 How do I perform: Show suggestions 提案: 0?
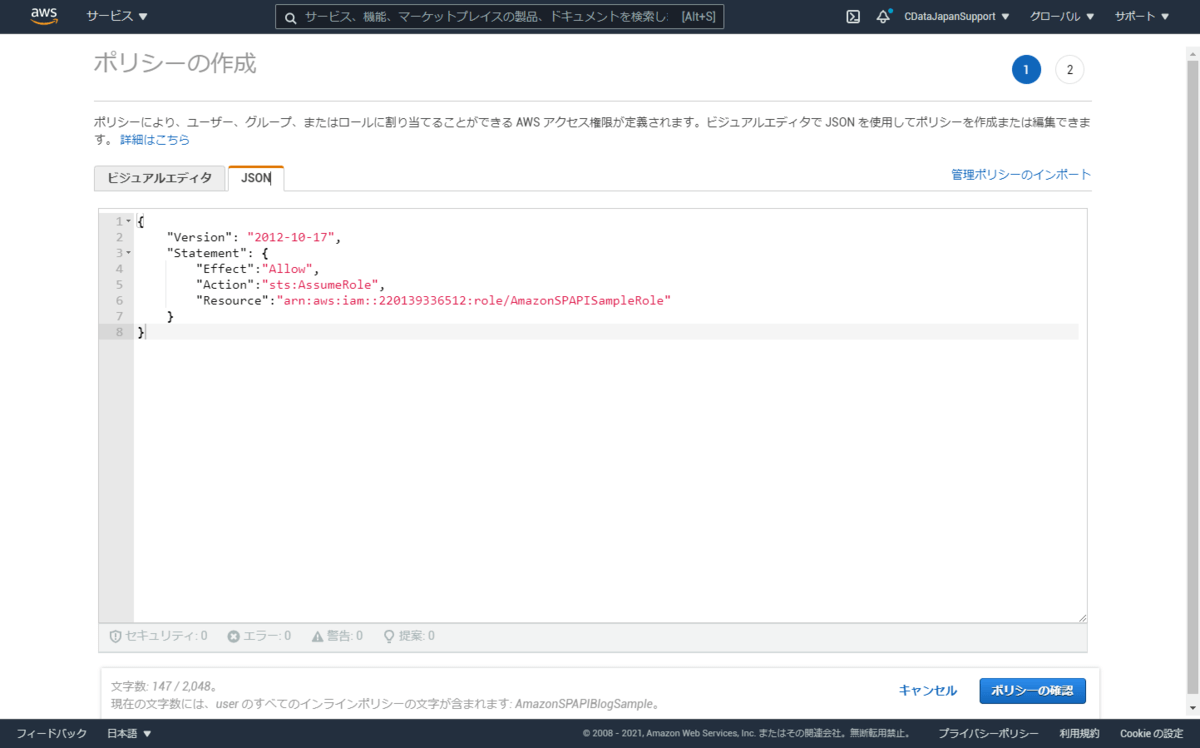click(409, 636)
